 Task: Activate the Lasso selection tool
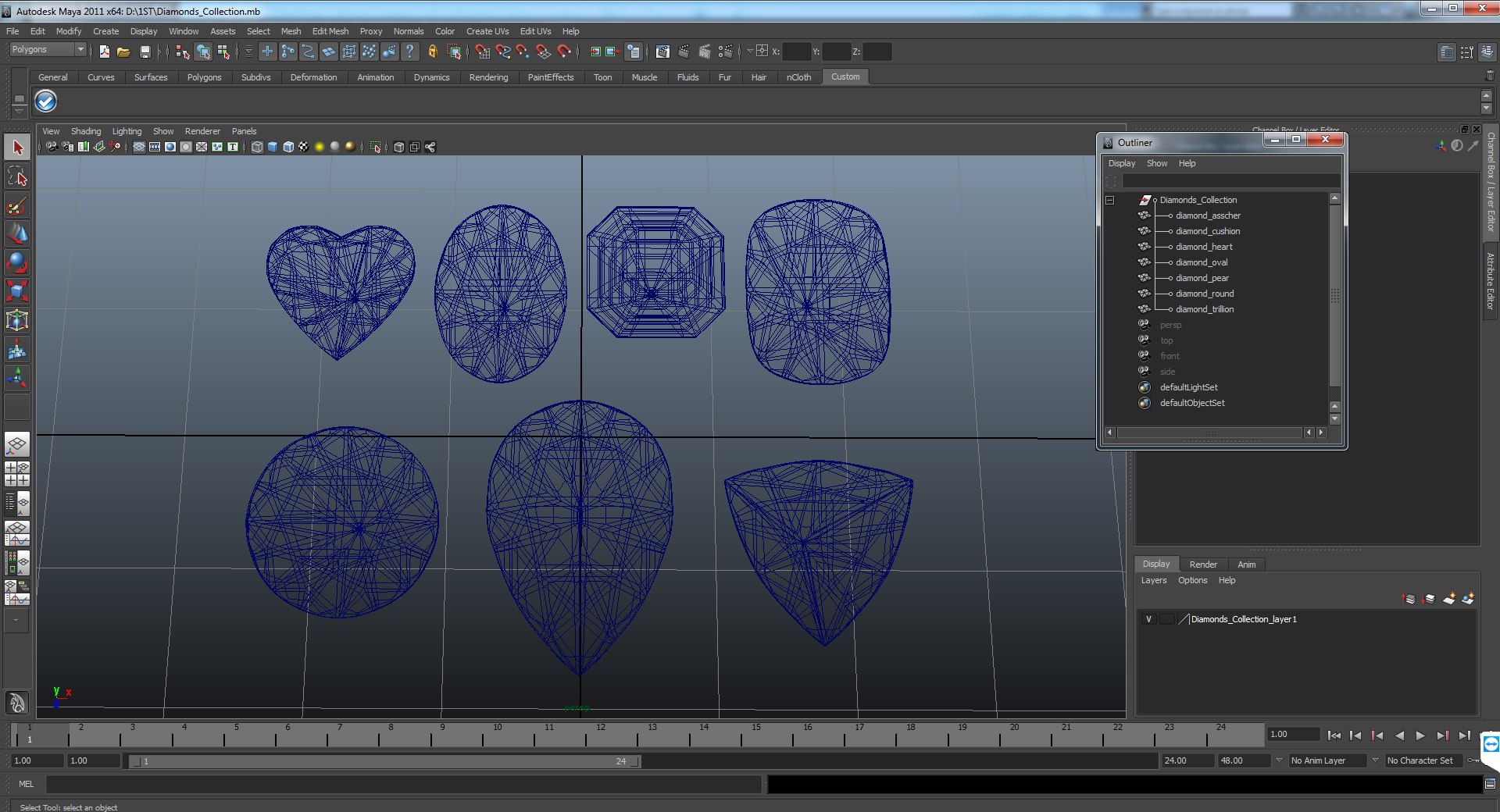tap(17, 176)
